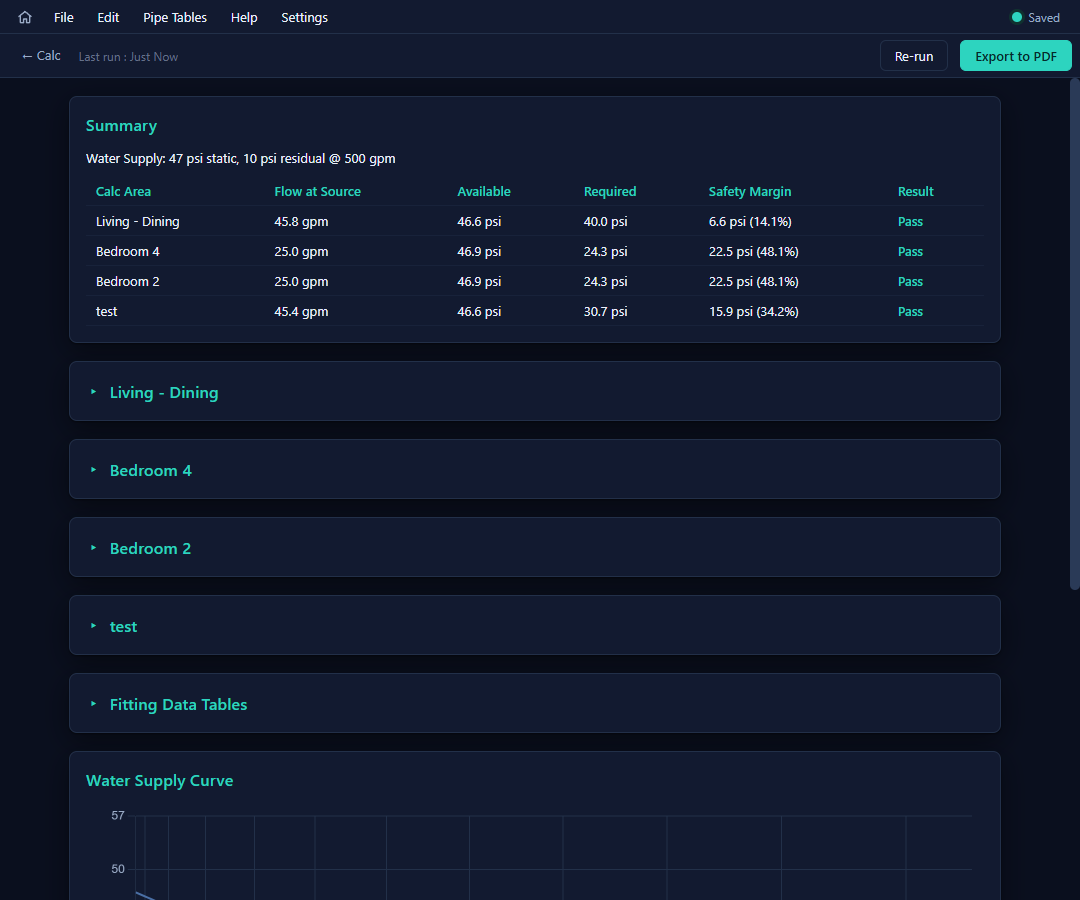This screenshot has height=900, width=1080.
Task: Go to the home icon
Action: [25, 17]
